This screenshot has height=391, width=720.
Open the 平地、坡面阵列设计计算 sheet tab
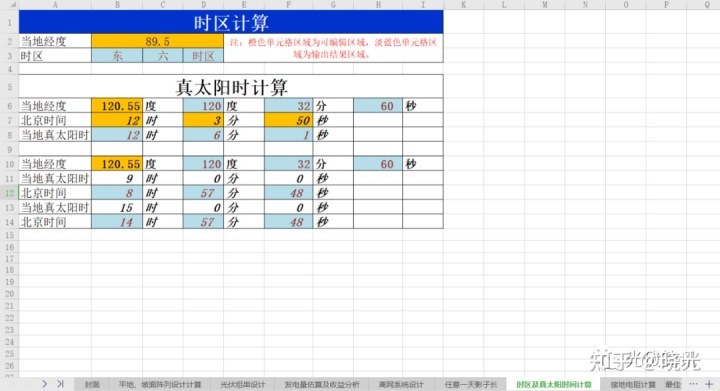coord(160,384)
